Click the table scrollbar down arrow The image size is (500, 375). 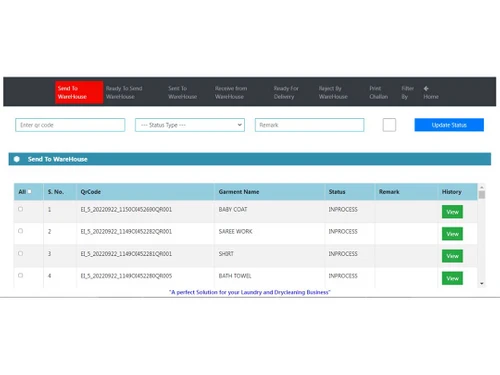482,283
